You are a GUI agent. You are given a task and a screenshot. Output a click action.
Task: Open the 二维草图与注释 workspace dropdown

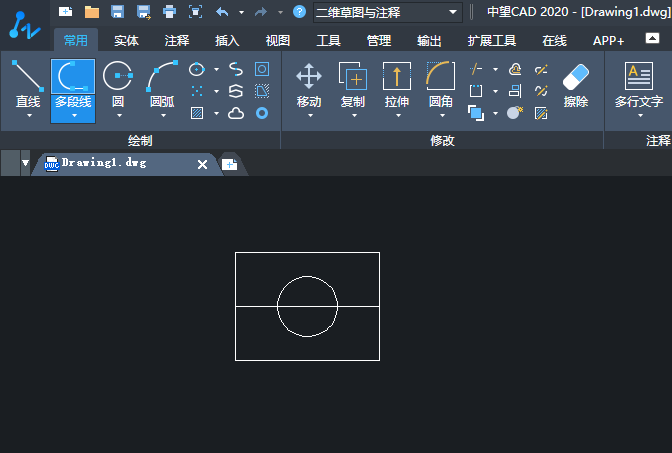(388, 12)
